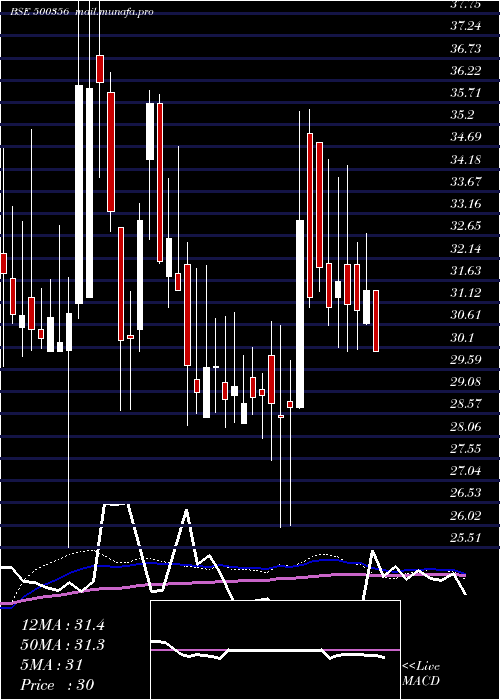Click the last red candlestick on the chart
The height and width of the screenshot is (700, 500).
[x=376, y=321]
